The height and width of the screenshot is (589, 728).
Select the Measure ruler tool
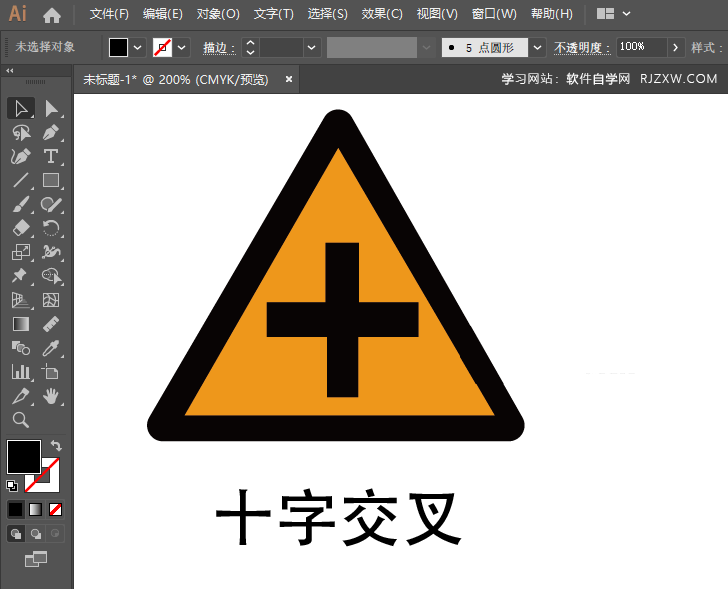pos(51,324)
